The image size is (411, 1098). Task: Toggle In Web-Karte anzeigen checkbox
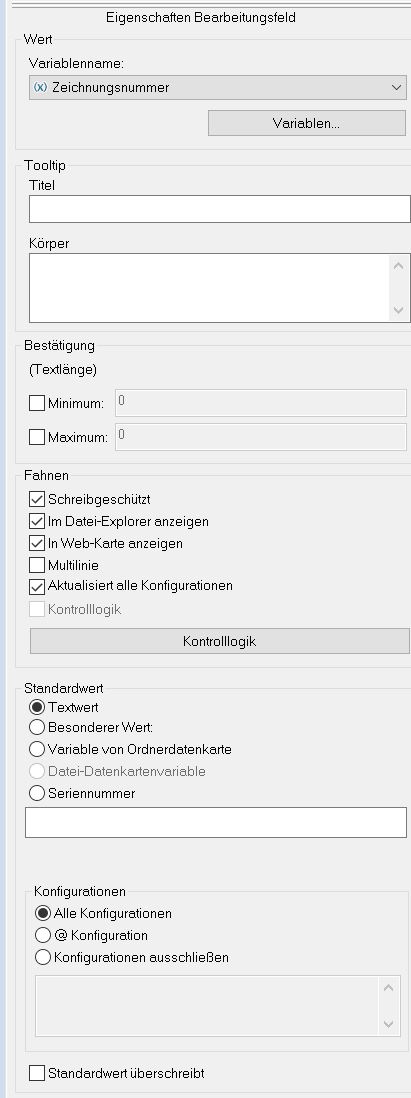37,543
